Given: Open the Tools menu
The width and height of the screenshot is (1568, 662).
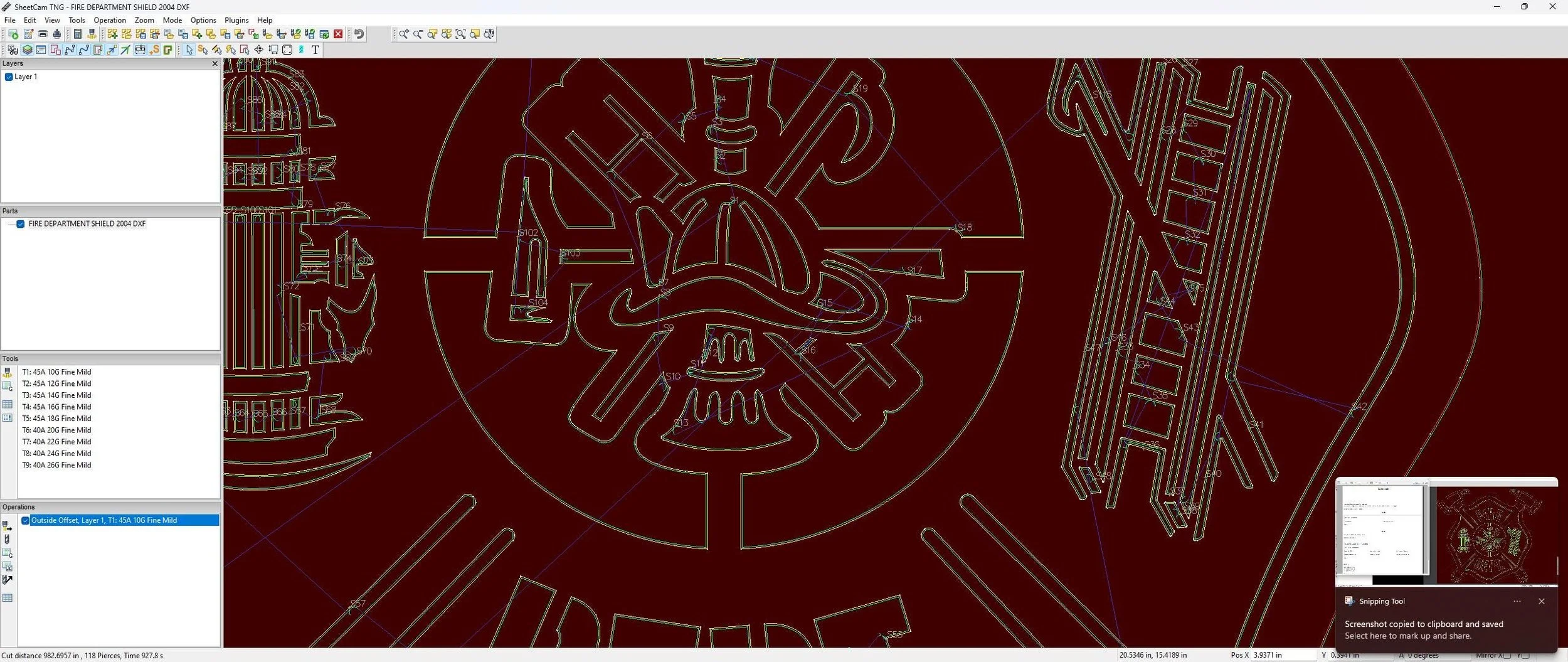Looking at the screenshot, I should pyautogui.click(x=77, y=20).
